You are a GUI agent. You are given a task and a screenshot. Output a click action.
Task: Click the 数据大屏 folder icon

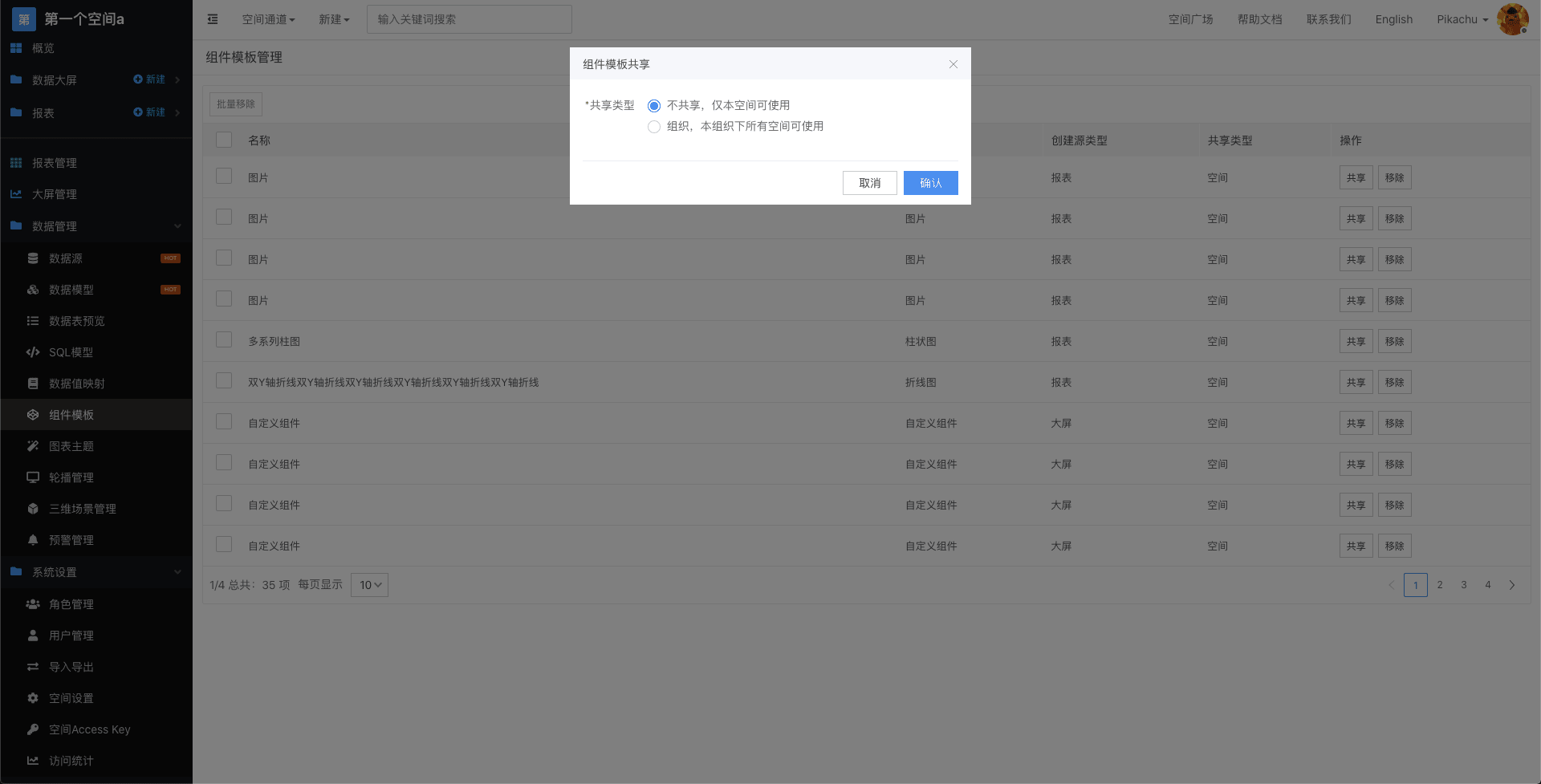click(16, 79)
